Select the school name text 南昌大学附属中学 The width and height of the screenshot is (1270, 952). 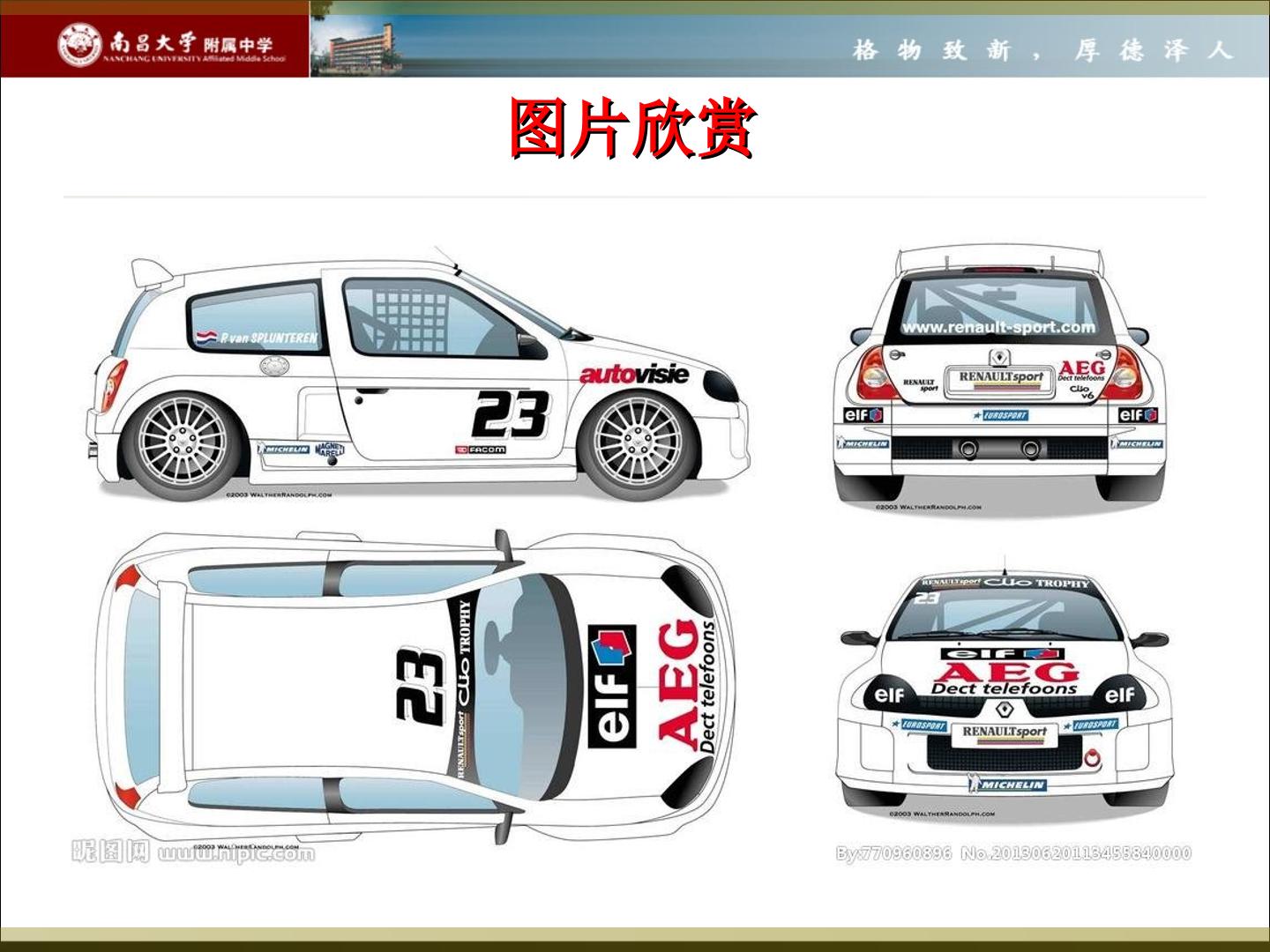pyautogui.click(x=192, y=42)
